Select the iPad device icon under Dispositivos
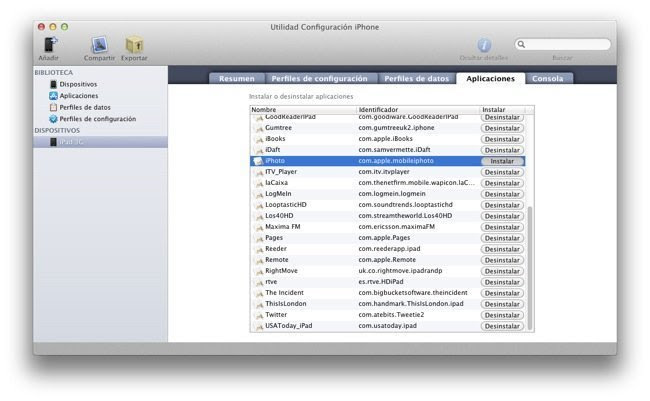 pyautogui.click(x=53, y=142)
